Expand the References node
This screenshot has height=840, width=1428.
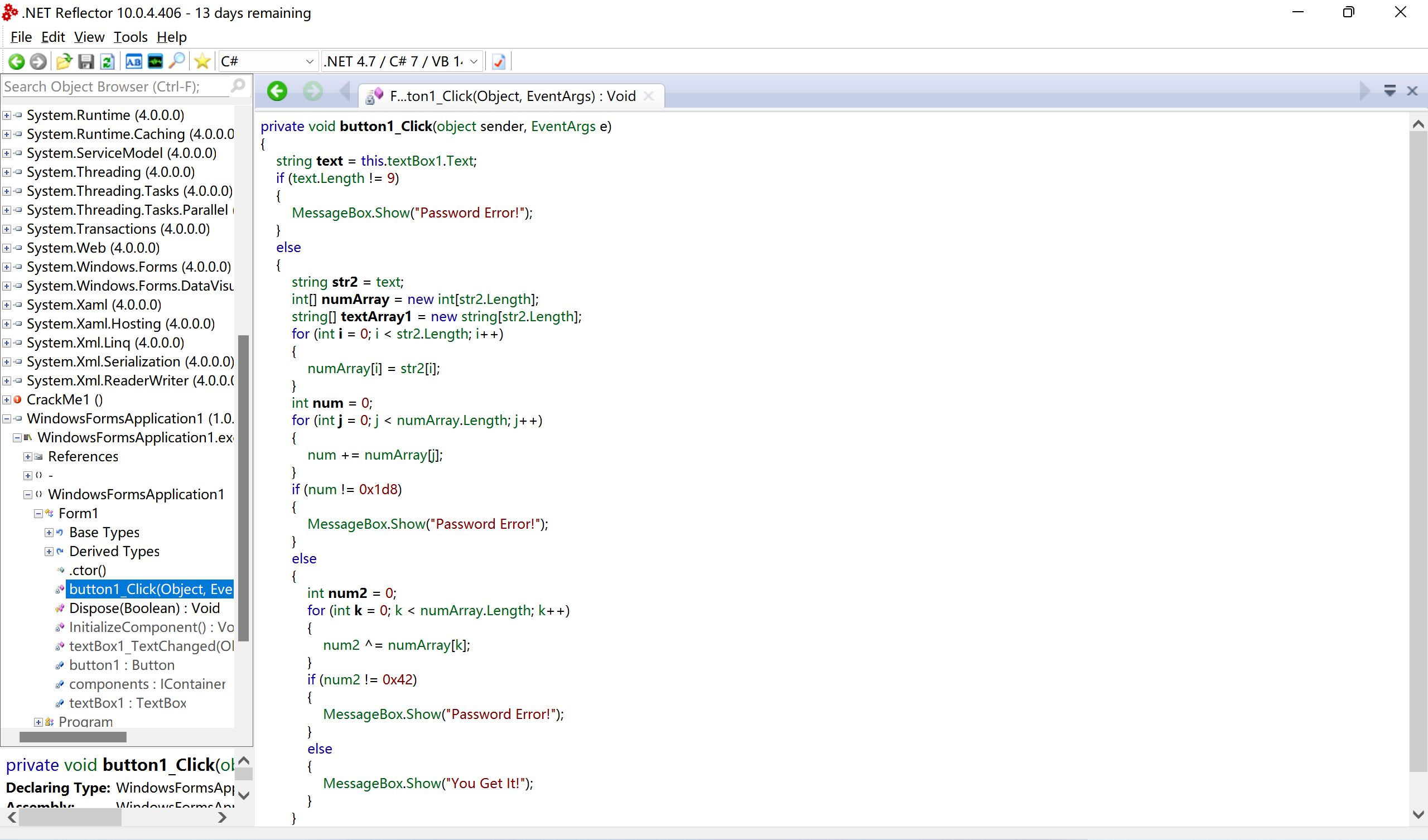[28, 456]
